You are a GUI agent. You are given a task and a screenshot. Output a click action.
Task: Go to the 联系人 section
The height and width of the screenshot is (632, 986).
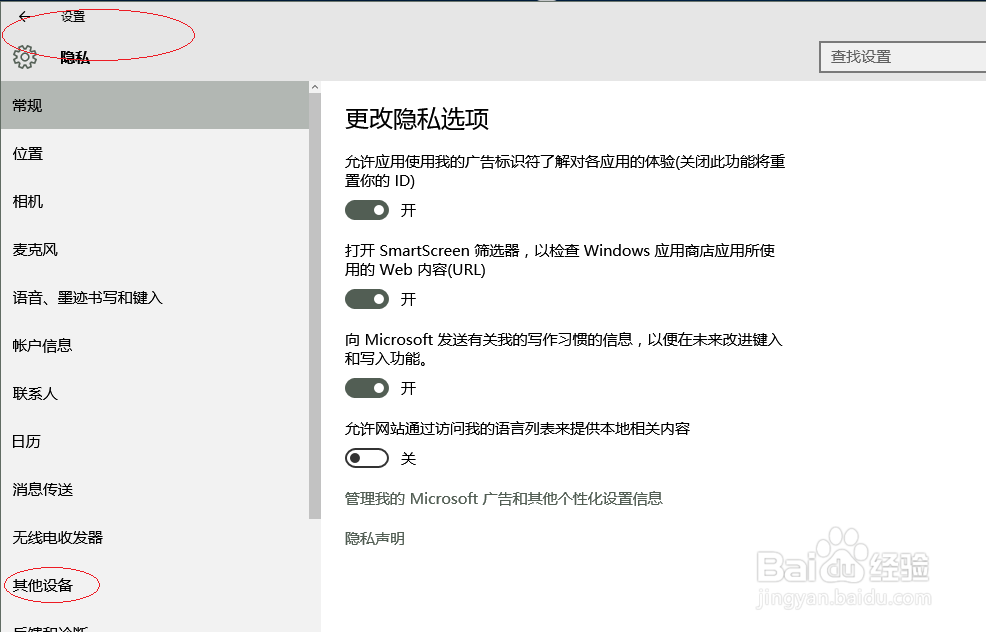point(155,394)
